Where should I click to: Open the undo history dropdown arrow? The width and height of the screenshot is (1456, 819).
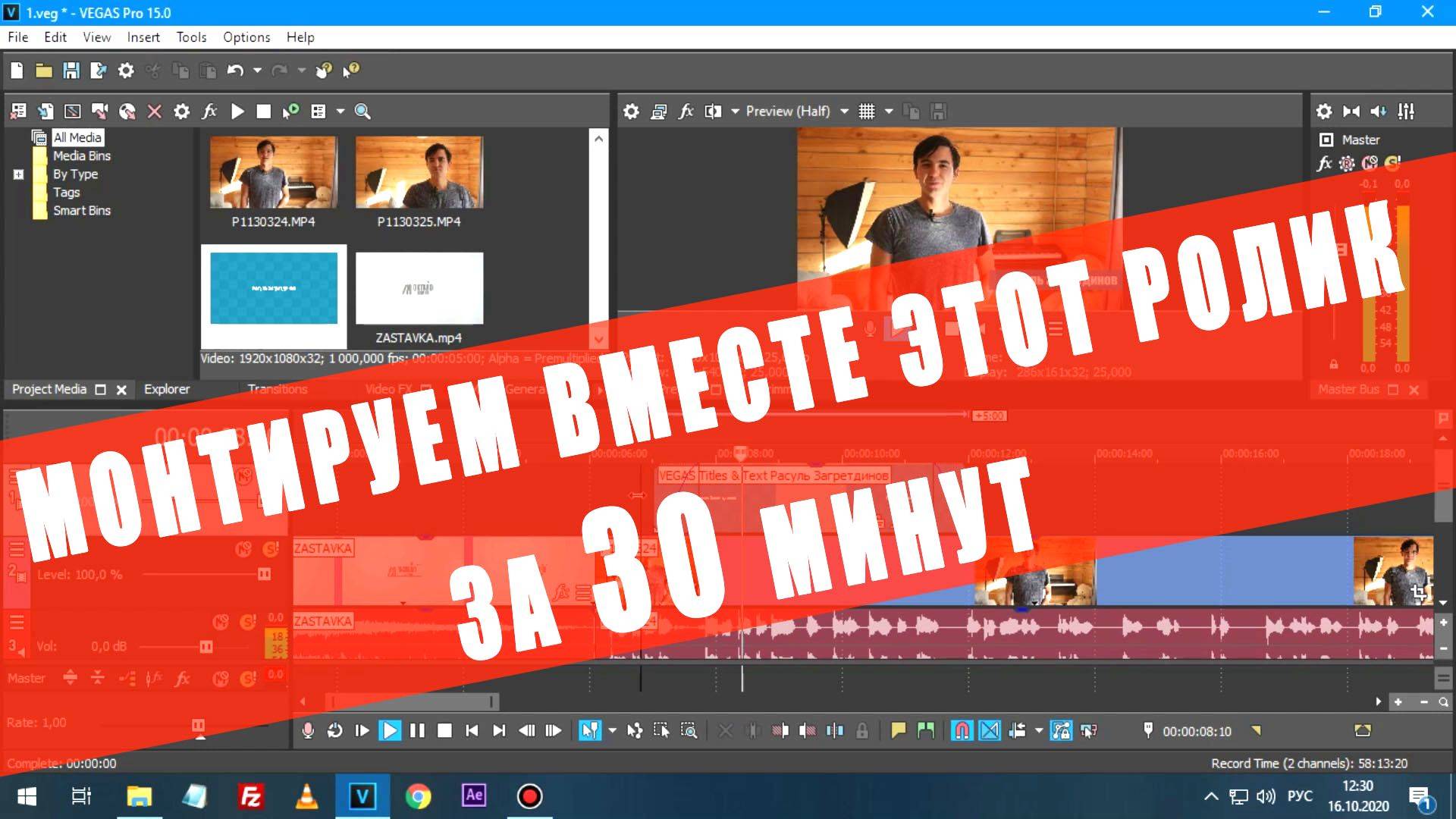click(257, 71)
